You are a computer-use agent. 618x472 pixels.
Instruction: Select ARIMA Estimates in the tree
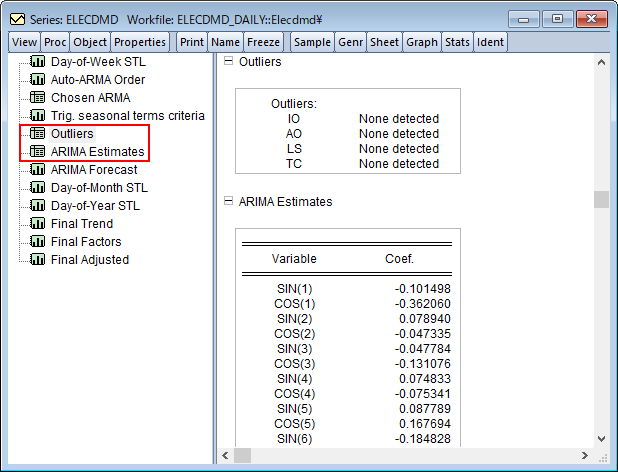pos(97,152)
